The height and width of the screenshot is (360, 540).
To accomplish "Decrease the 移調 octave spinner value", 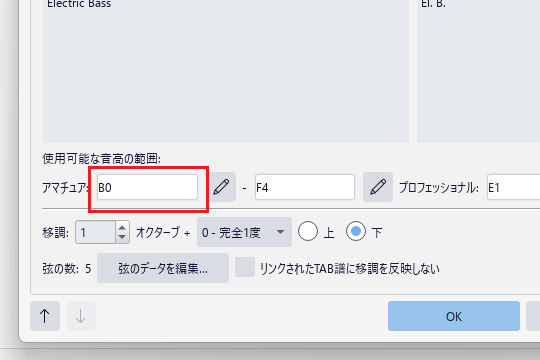I will tap(122, 237).
